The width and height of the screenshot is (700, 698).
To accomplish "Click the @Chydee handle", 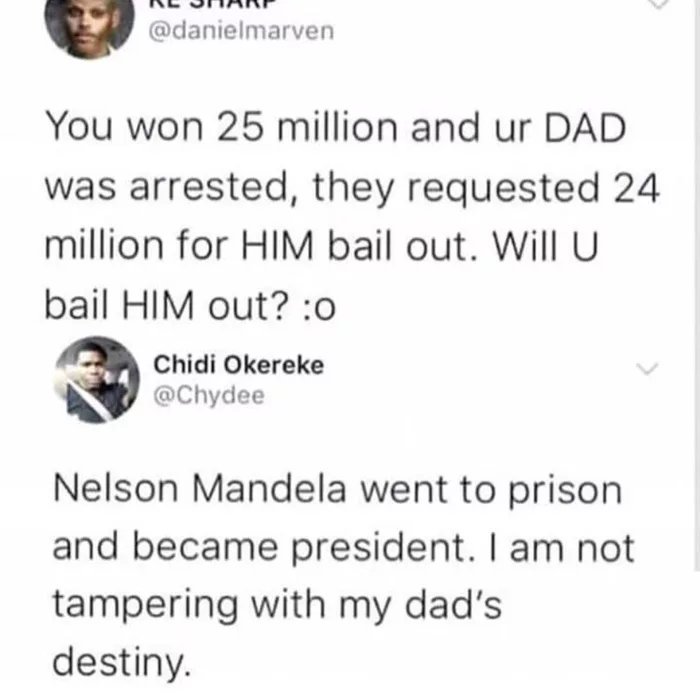I will pos(209,395).
